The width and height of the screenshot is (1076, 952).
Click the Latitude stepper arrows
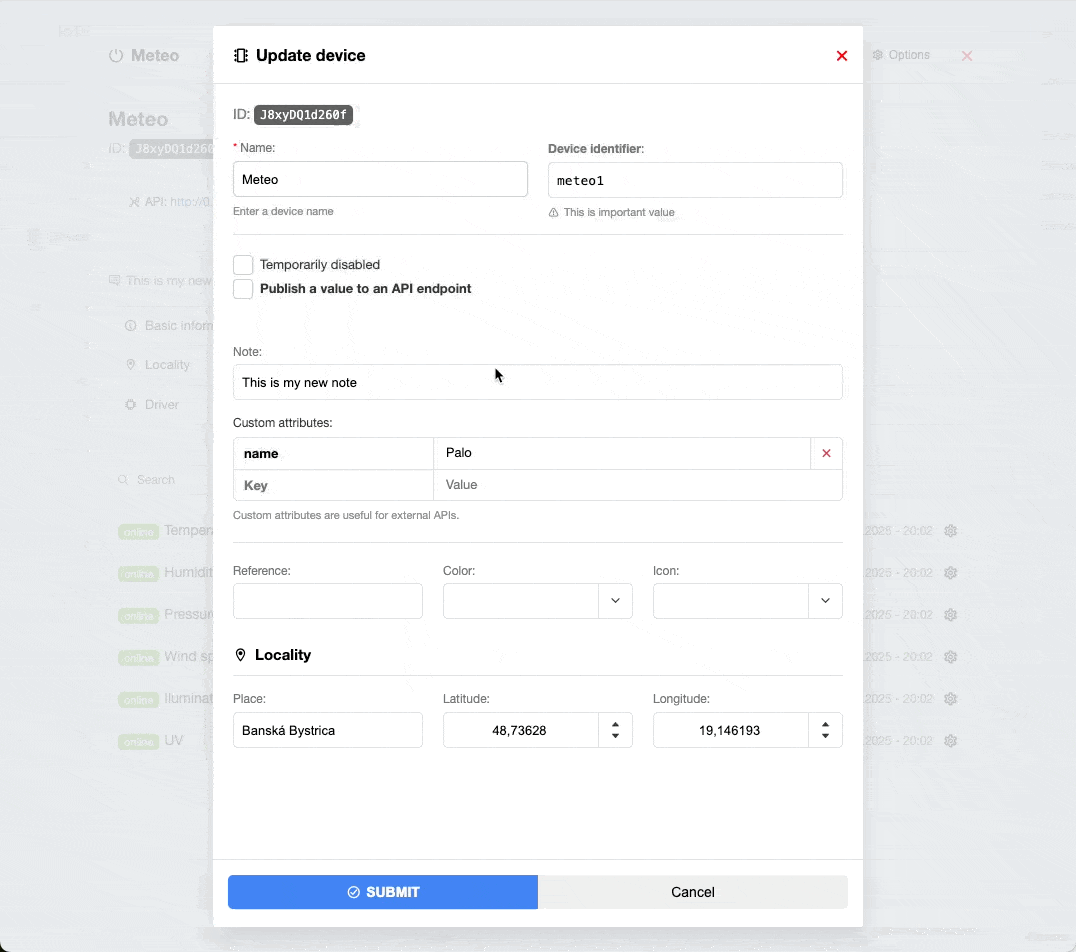615,730
